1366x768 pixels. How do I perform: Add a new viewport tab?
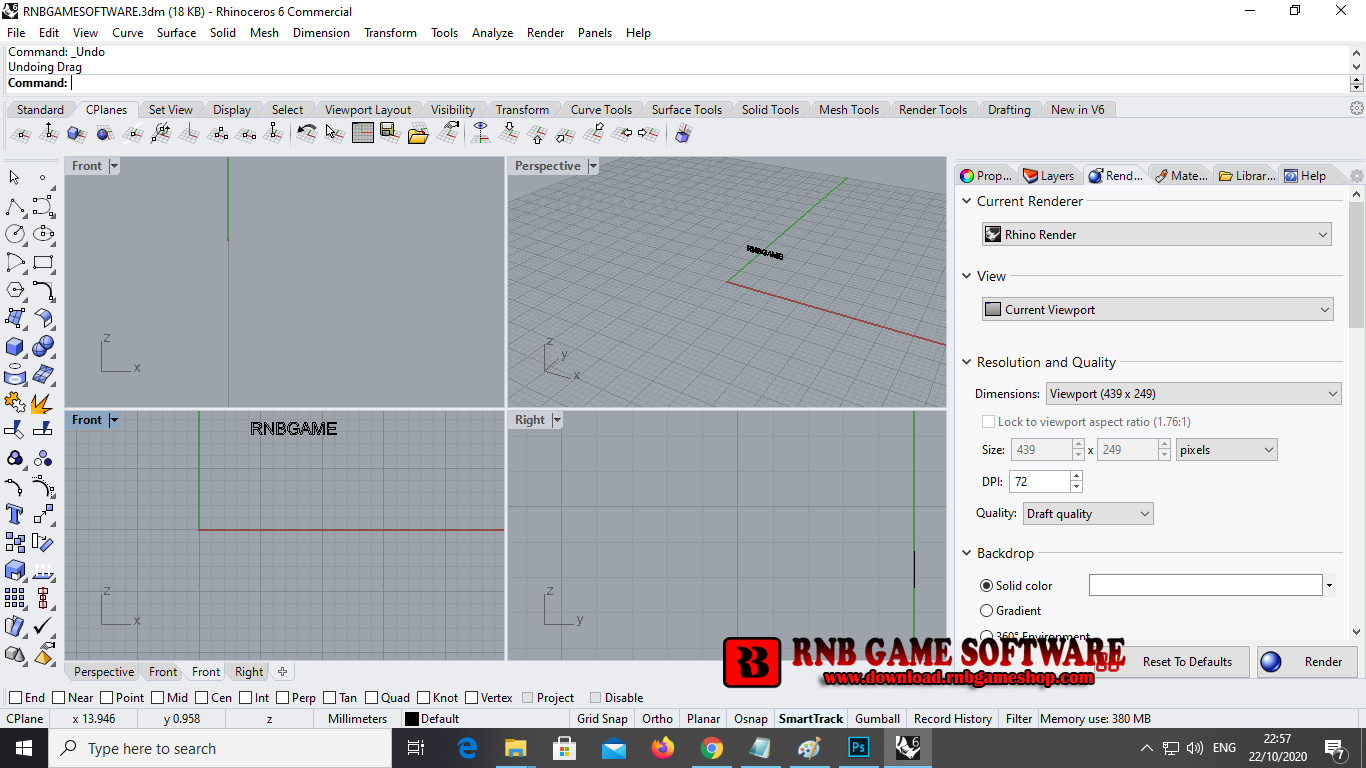point(282,672)
